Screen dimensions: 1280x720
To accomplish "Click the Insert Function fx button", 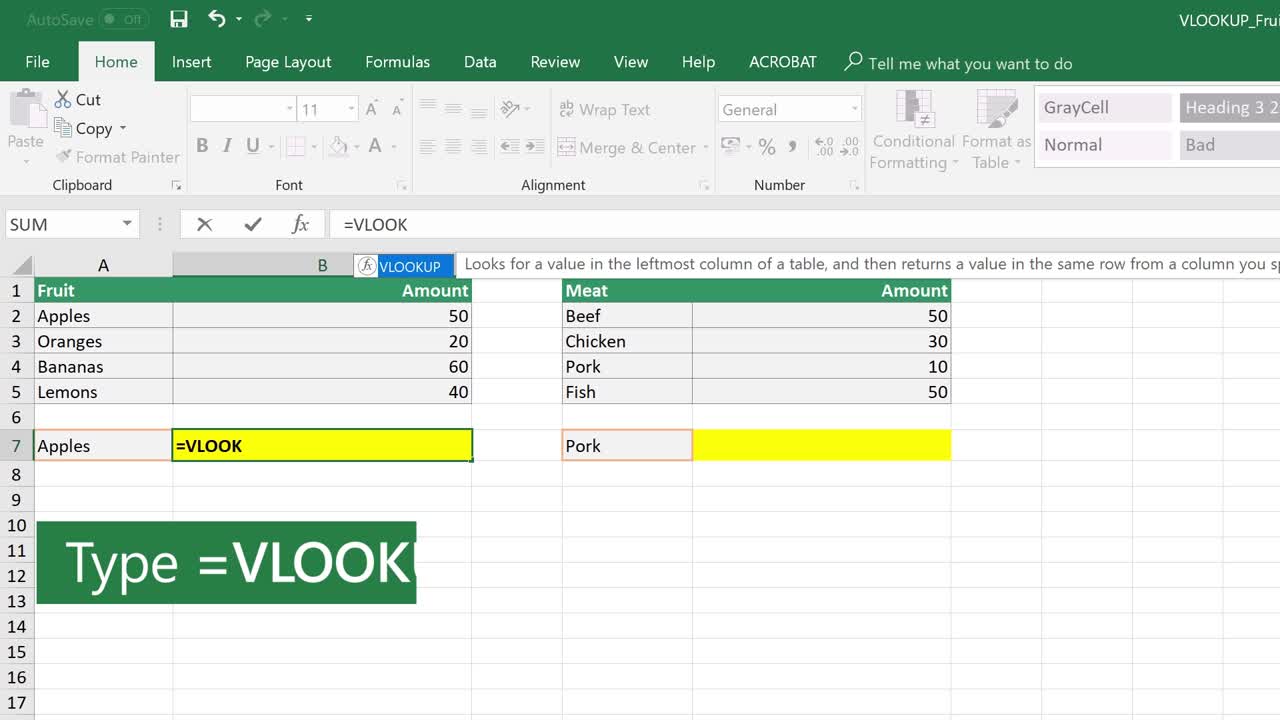I will coord(300,224).
